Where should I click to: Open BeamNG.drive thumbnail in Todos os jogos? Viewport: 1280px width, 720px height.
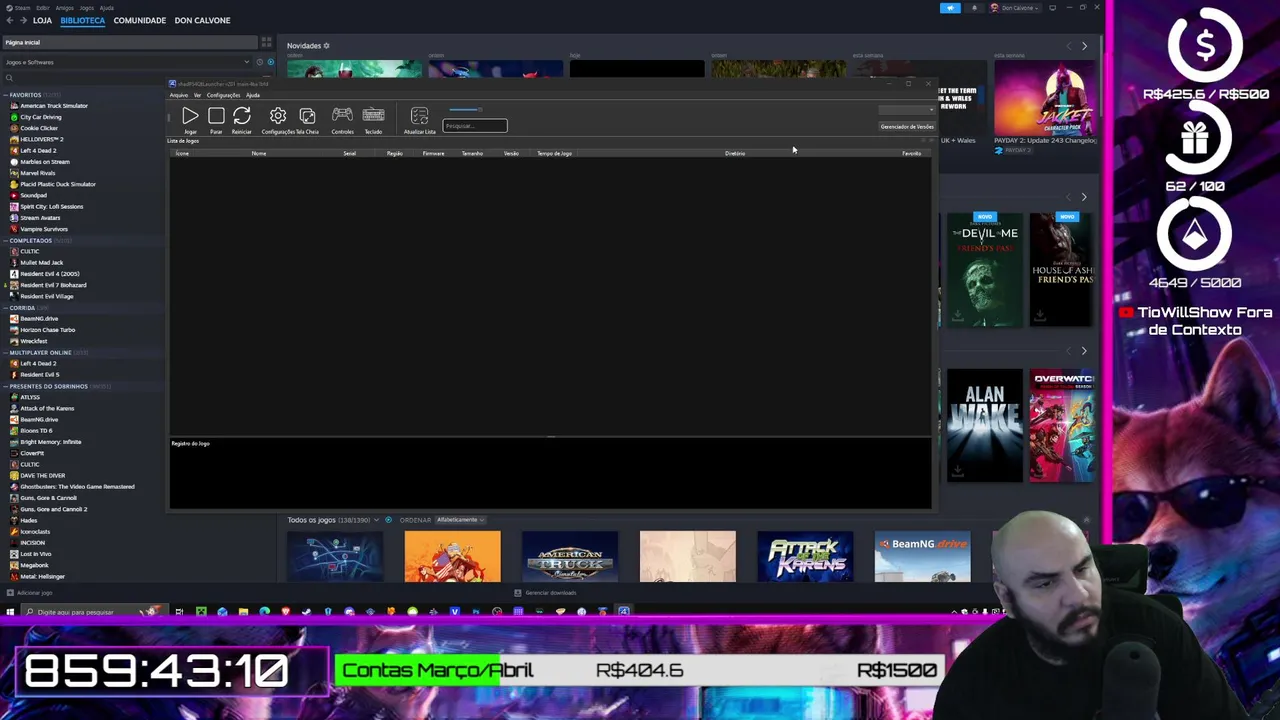pos(922,556)
